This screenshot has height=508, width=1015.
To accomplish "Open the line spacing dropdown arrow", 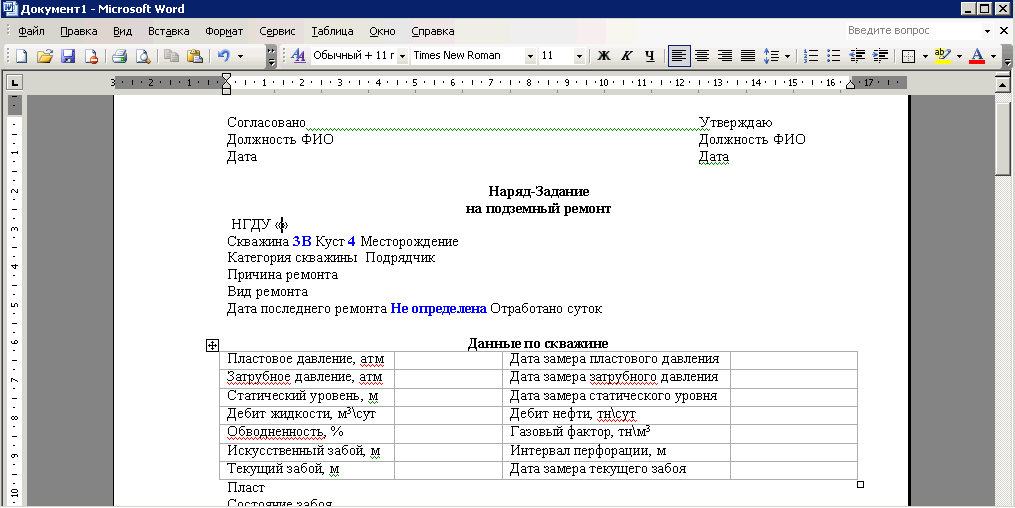I will click(x=787, y=56).
